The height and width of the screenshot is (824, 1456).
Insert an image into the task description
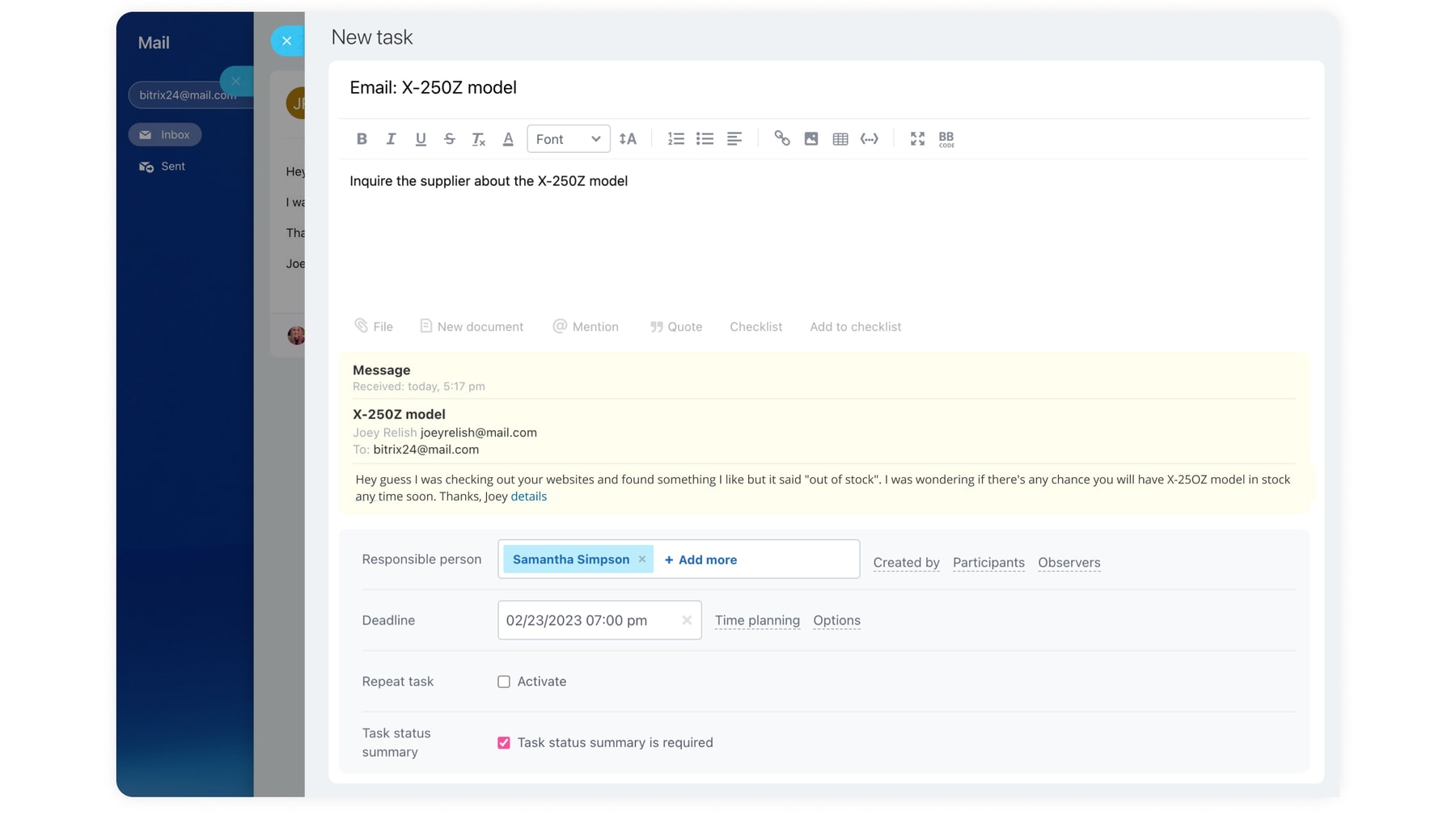(811, 139)
